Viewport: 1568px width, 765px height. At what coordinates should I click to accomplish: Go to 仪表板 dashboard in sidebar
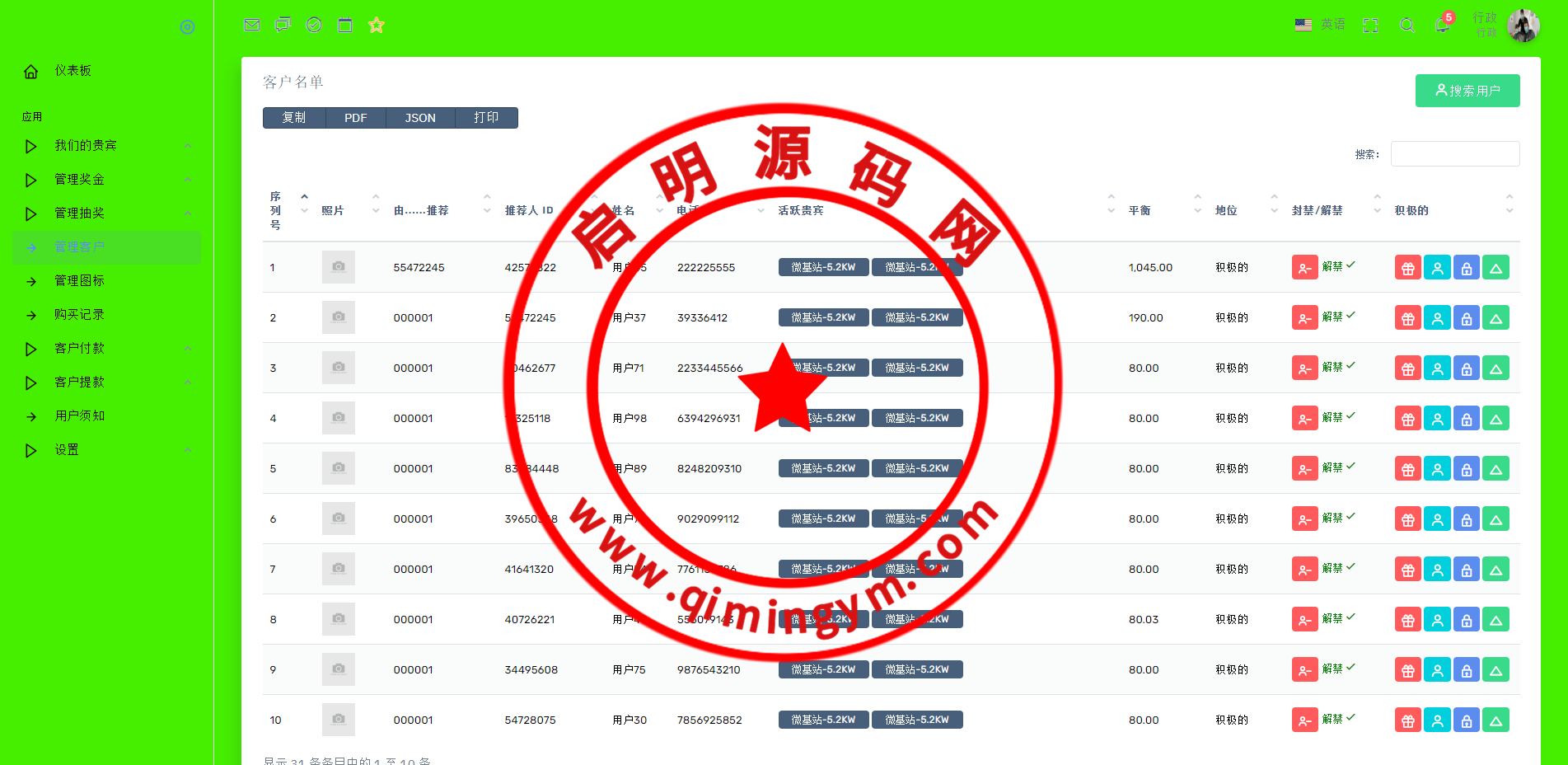[73, 71]
